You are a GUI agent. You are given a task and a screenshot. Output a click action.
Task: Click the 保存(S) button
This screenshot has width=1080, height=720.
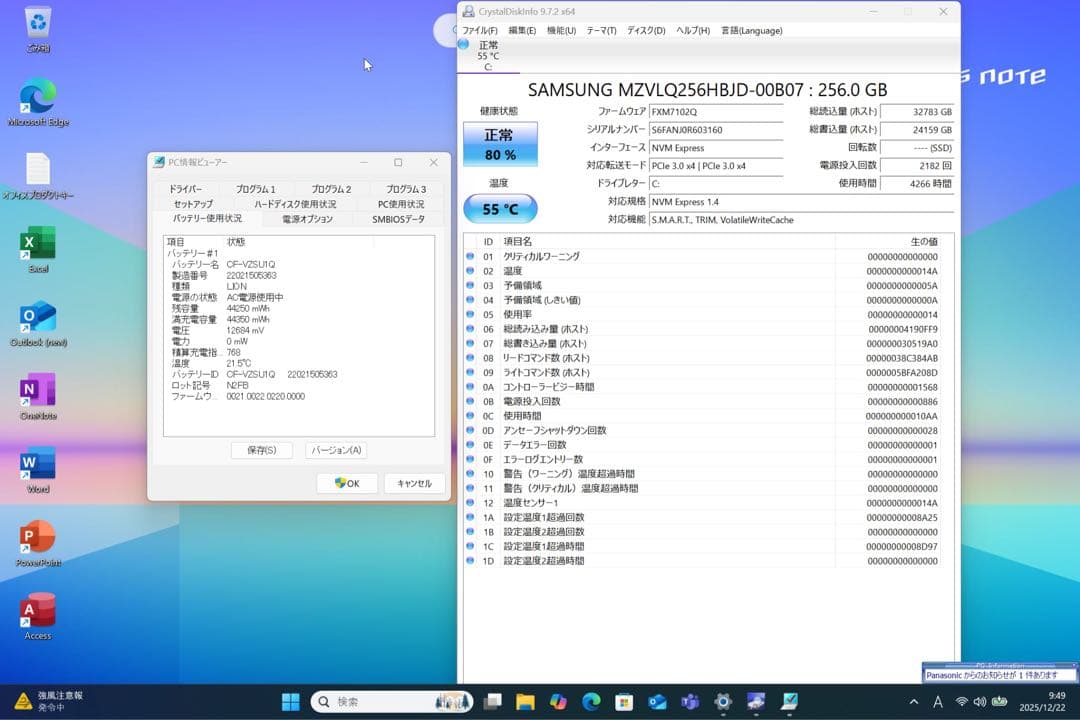click(x=261, y=450)
